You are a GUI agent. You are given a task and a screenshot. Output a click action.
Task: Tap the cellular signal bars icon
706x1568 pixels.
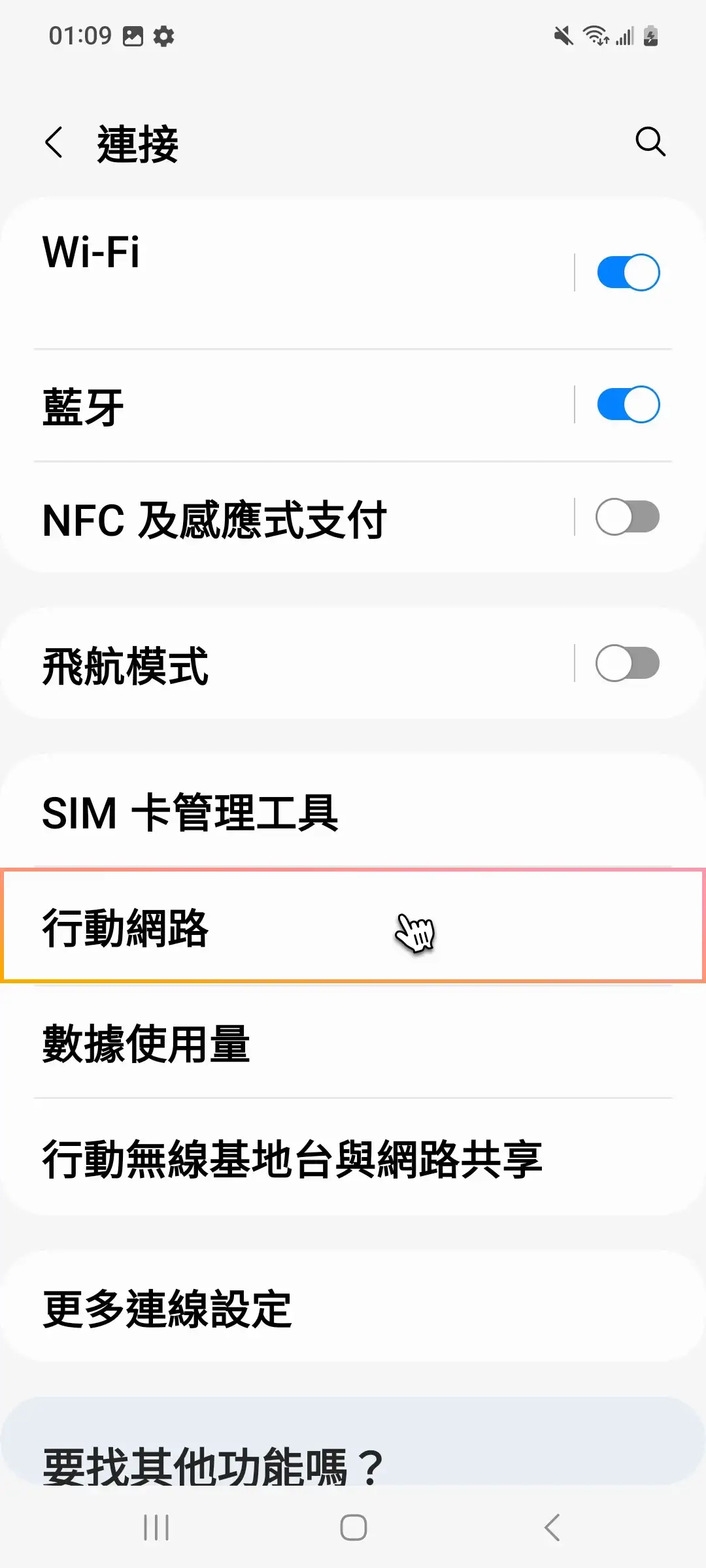pos(625,37)
